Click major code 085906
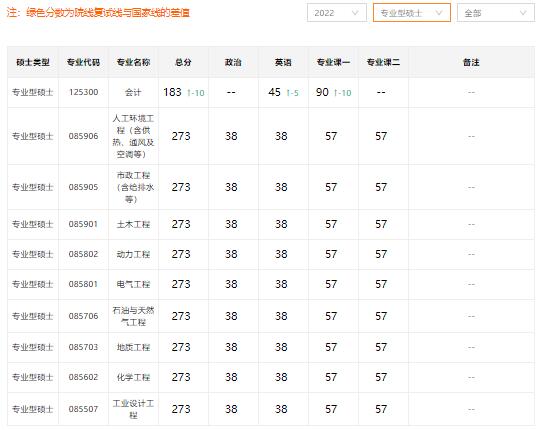 83,136
